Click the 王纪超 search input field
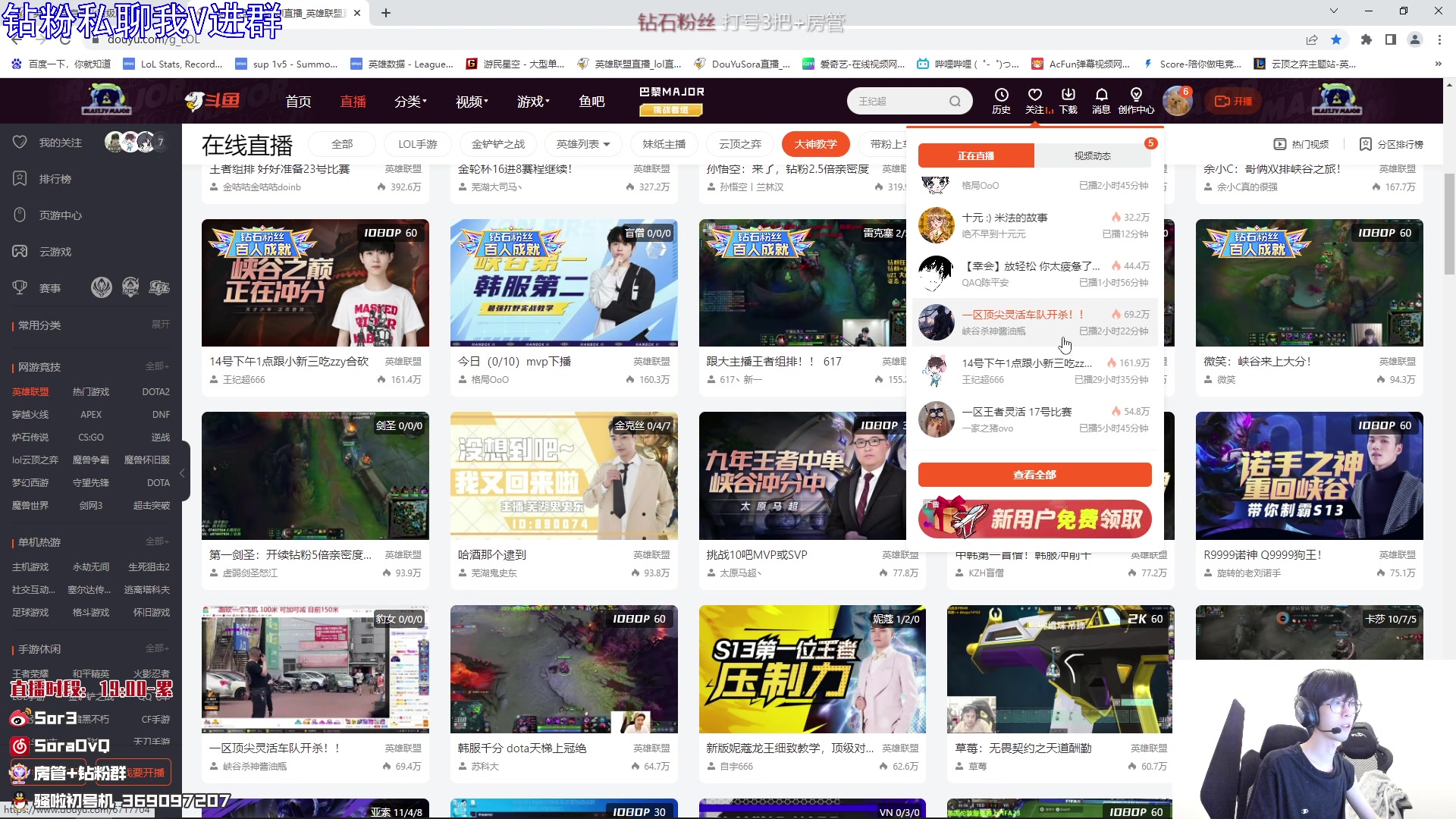Screen dimensions: 1456x819 [x=899, y=101]
